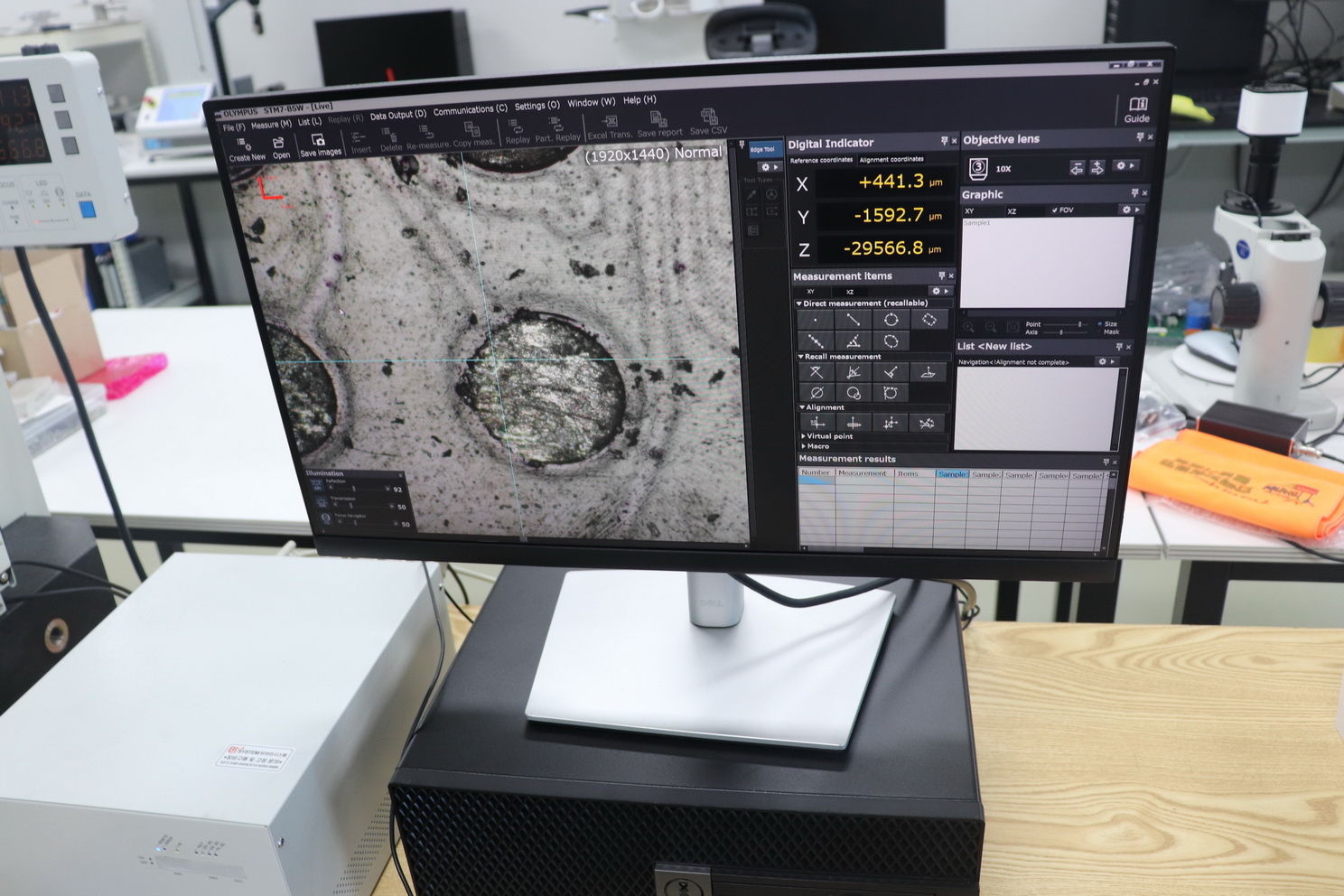
Task: Expand the Macro section
Action: (x=803, y=446)
